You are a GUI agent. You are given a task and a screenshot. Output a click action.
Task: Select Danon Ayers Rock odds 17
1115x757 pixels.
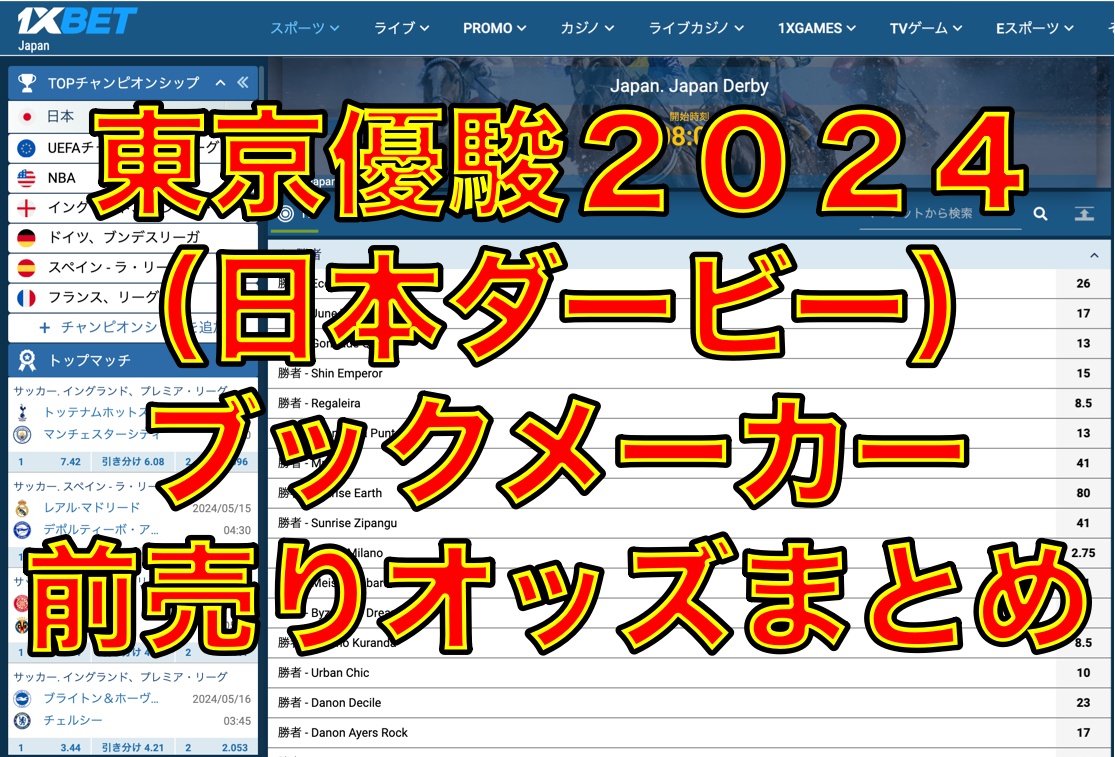1083,732
